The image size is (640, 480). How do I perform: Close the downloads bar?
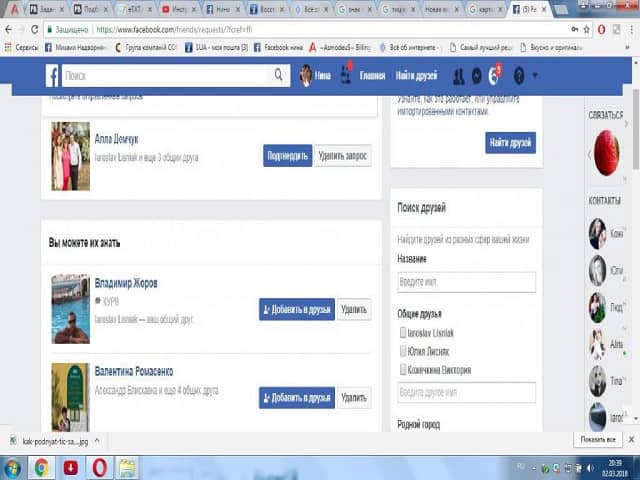pos(631,440)
